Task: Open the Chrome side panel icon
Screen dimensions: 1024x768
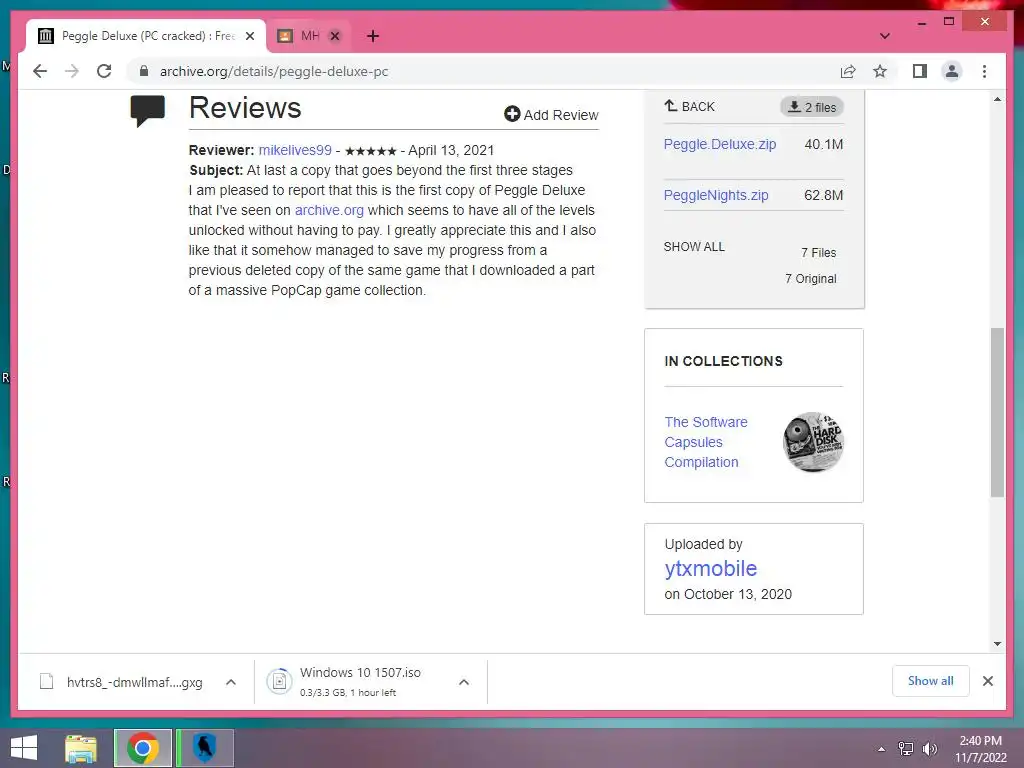Action: [920, 71]
